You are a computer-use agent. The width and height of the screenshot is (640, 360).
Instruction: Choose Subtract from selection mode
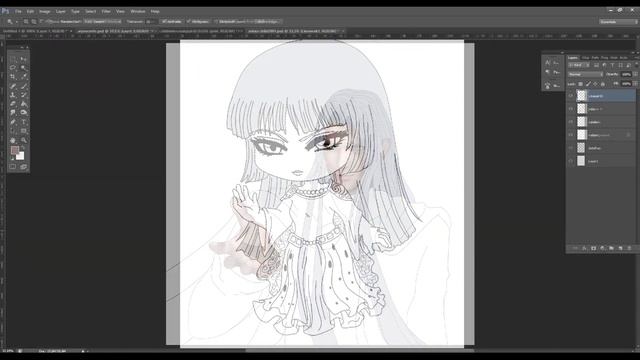pyautogui.click(x=41, y=21)
